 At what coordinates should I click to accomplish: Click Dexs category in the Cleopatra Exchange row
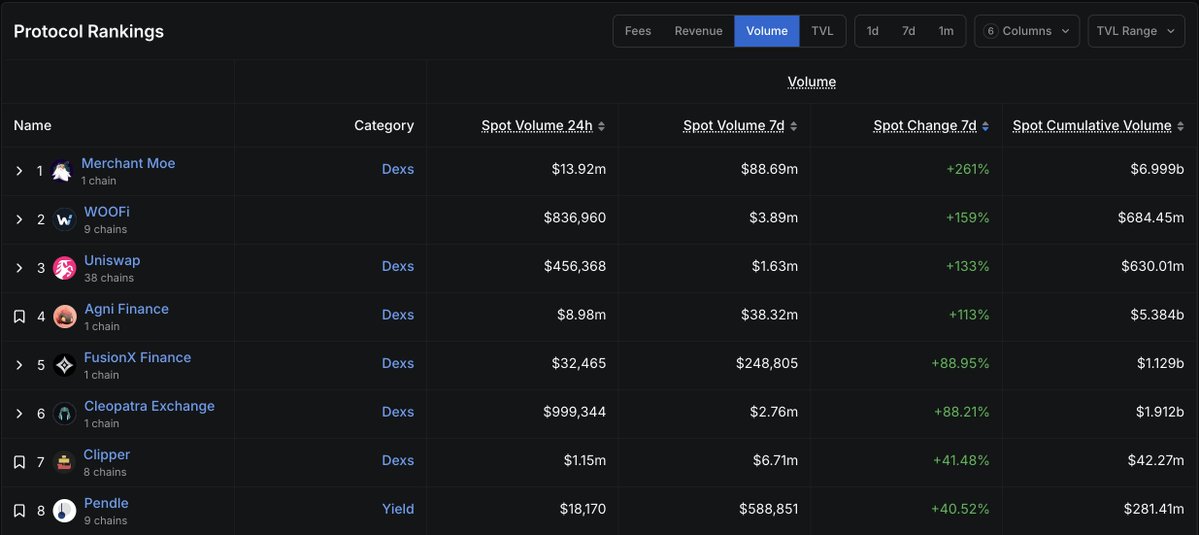tap(398, 412)
